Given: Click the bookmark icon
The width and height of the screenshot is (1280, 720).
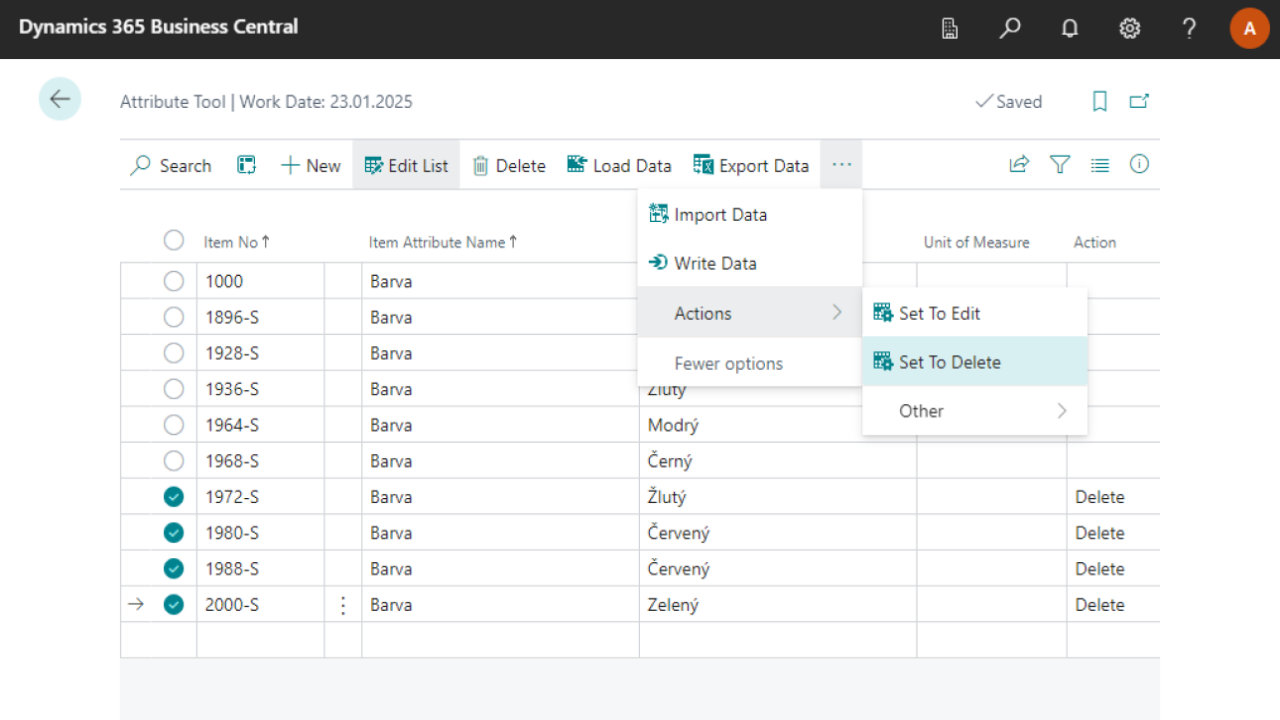Looking at the screenshot, I should (1100, 101).
